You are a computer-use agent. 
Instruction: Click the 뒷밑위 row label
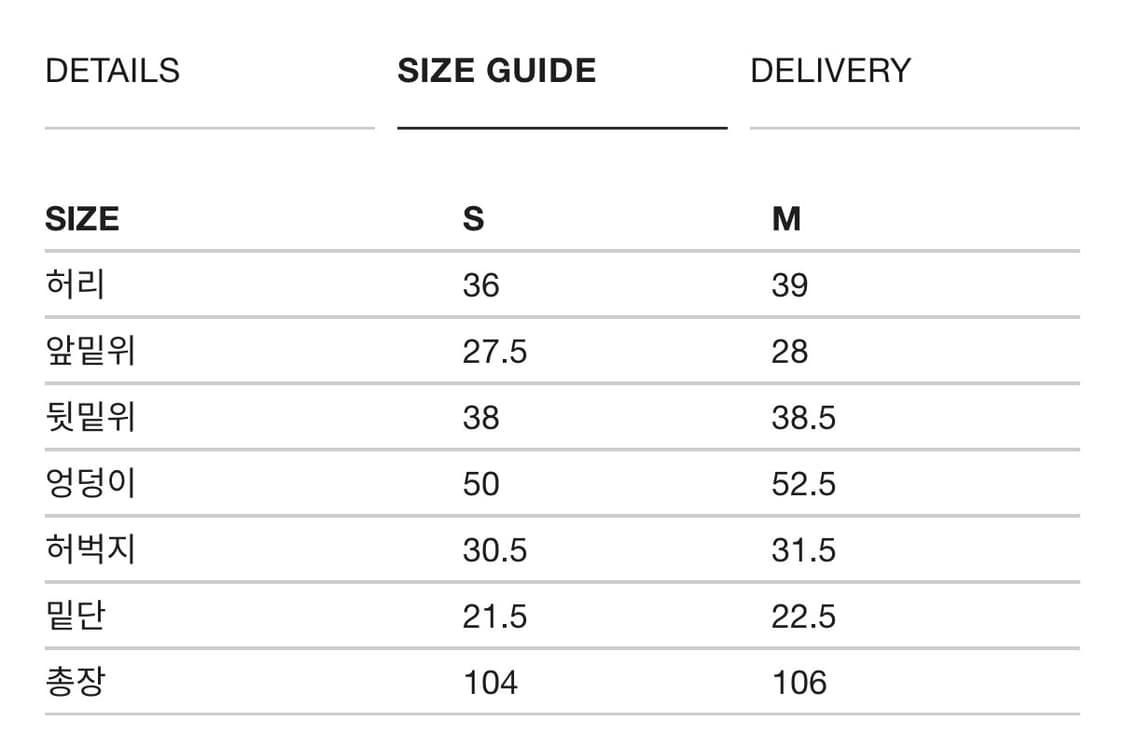point(90,418)
